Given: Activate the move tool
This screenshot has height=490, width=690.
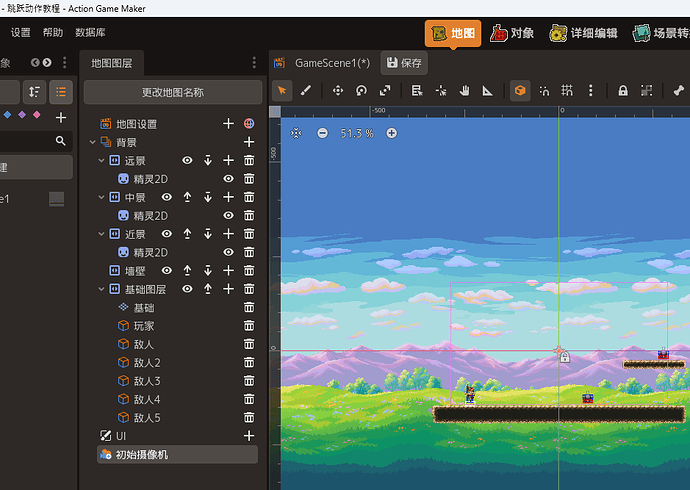Looking at the screenshot, I should [x=338, y=91].
